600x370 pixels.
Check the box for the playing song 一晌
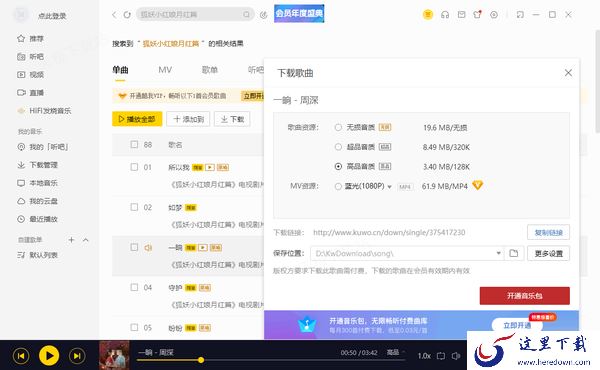(134, 247)
